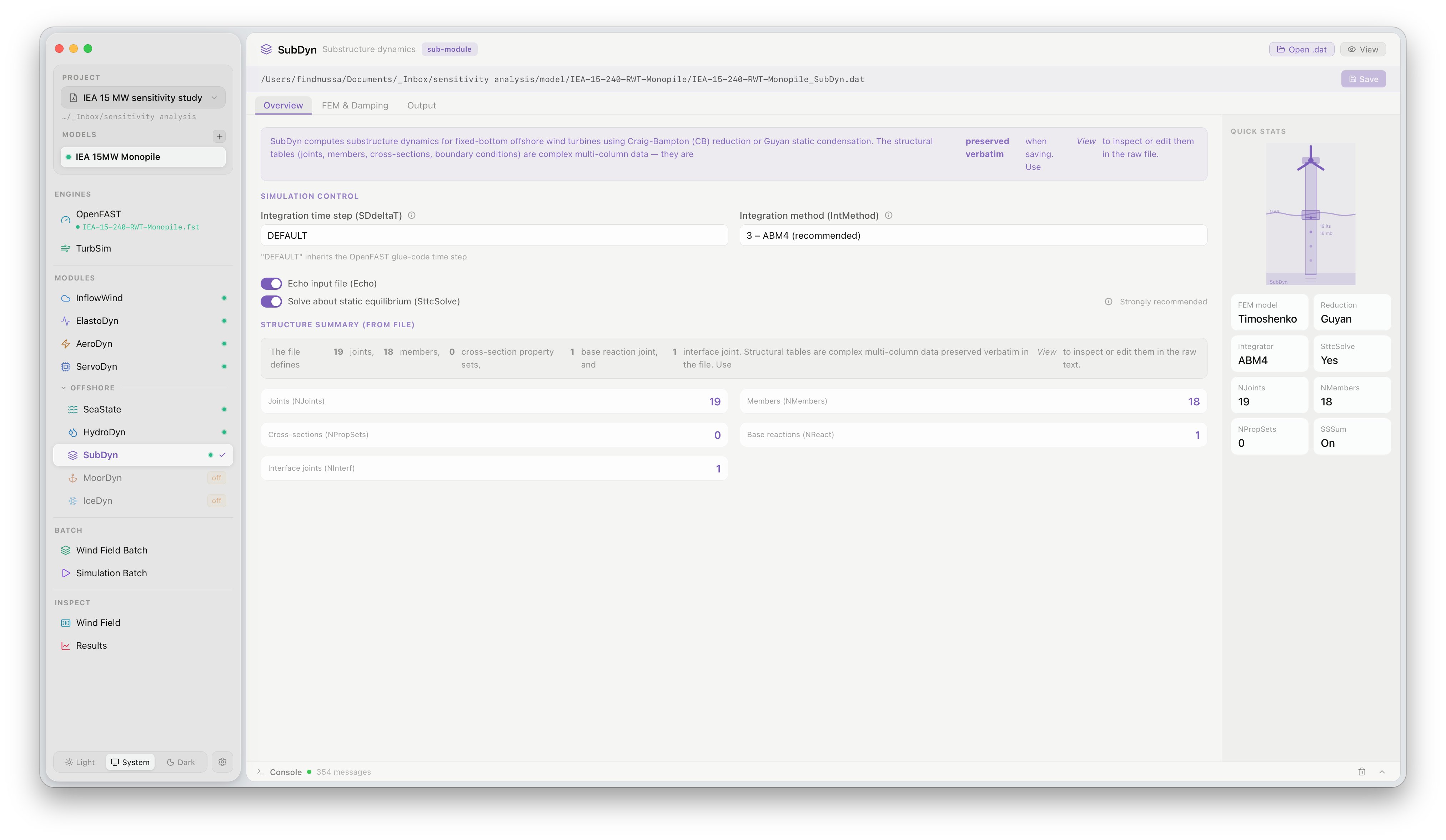Open Wind Field Batch
Screen dimensions: 1446x840
[x=143, y=551]
